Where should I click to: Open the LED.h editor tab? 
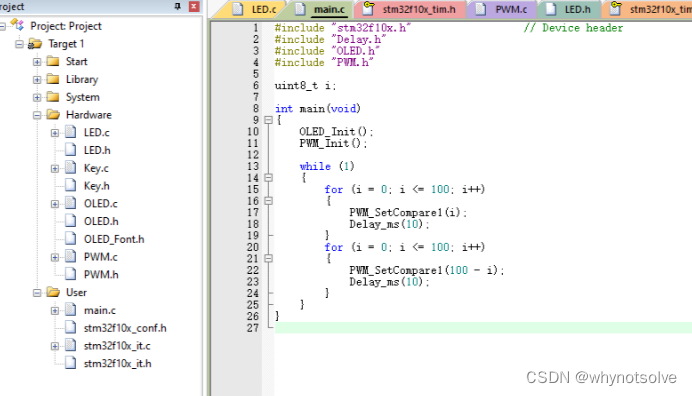[569, 9]
